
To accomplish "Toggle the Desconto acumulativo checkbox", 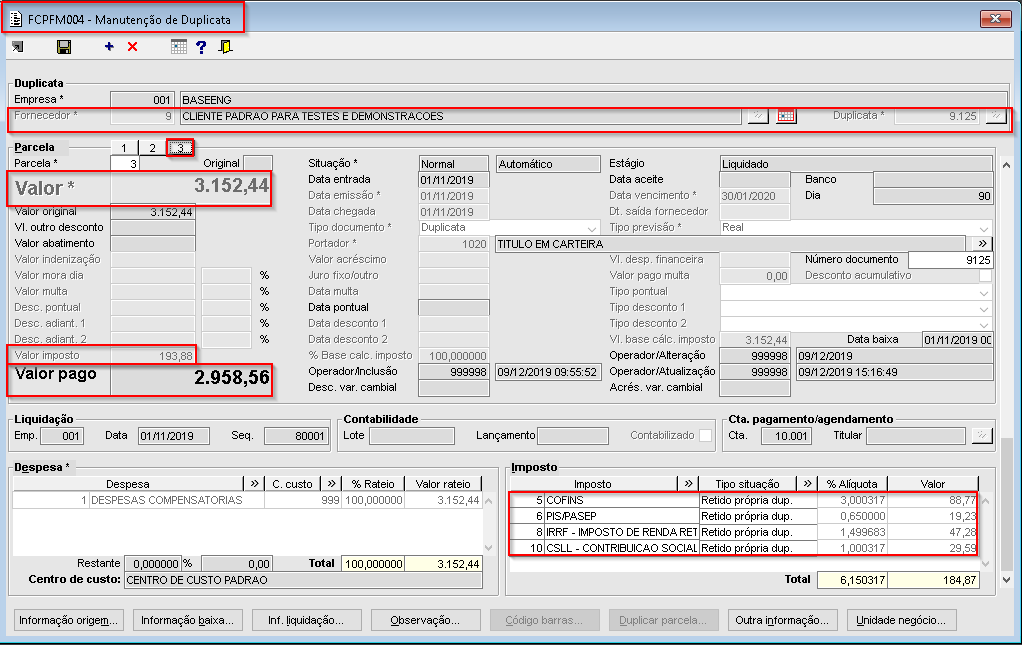I will [986, 276].
